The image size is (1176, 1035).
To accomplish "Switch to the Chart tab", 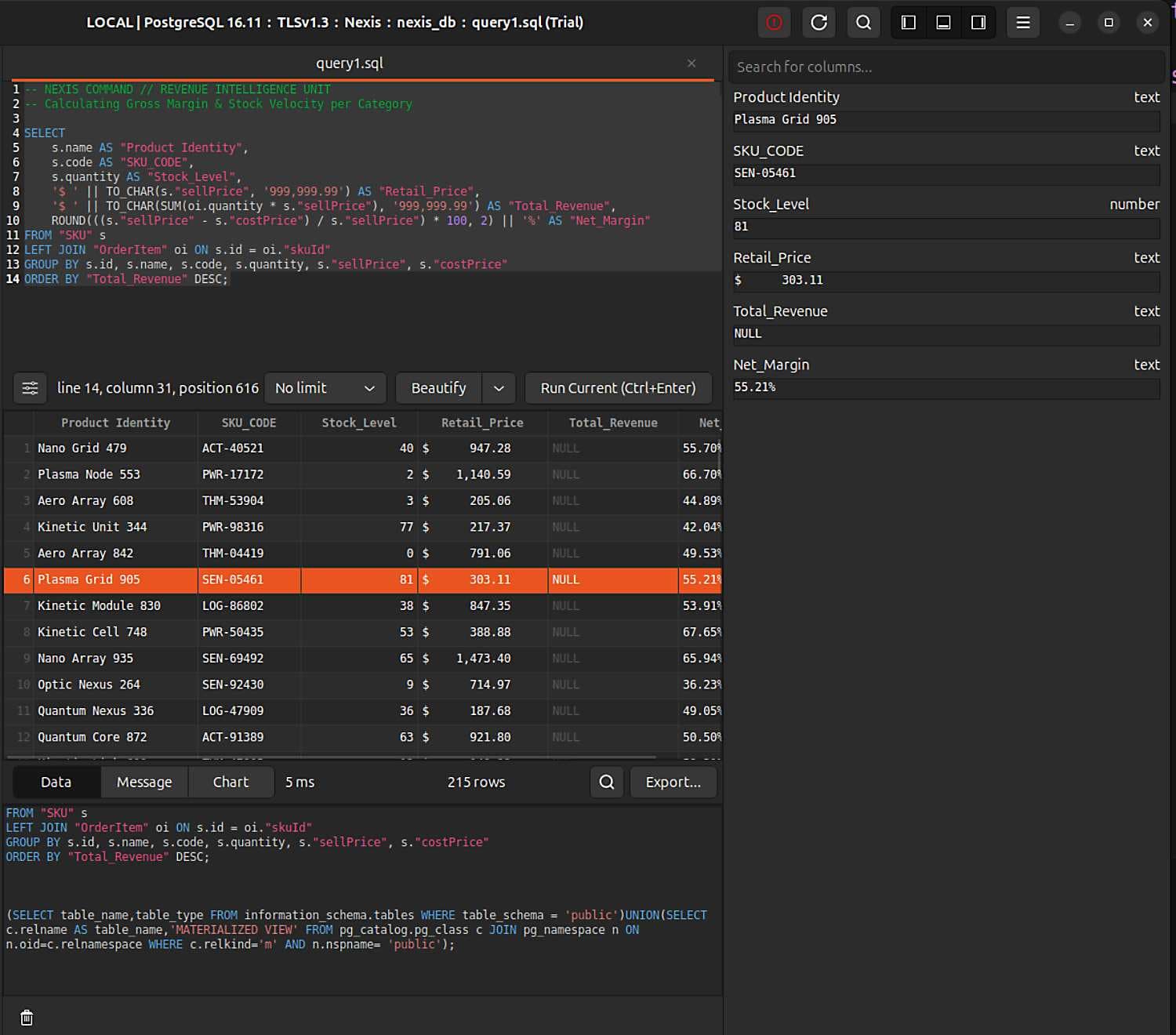I will click(x=230, y=782).
